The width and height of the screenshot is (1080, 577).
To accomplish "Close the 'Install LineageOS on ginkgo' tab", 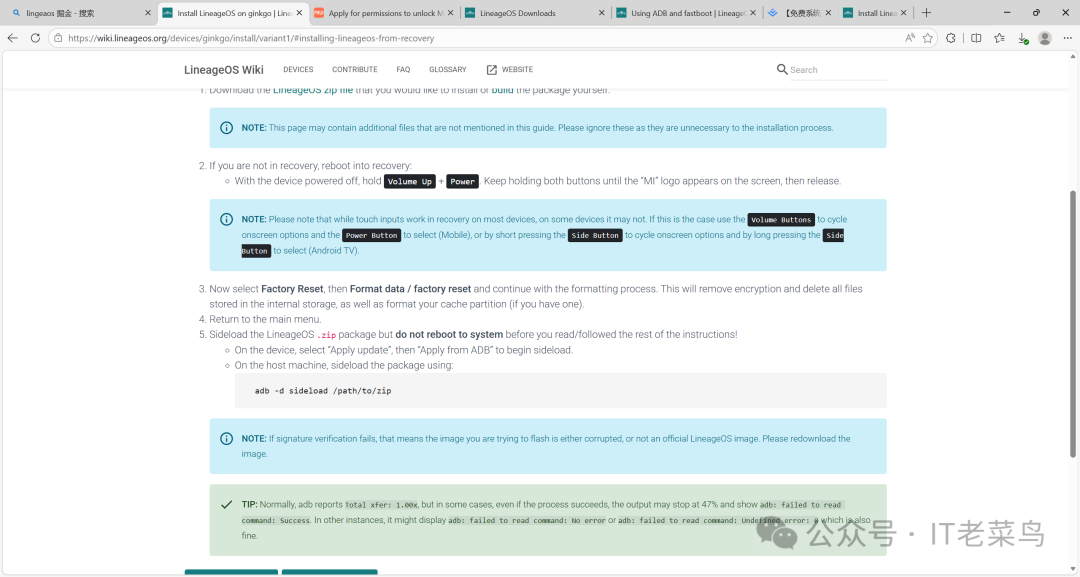I will pos(299,12).
